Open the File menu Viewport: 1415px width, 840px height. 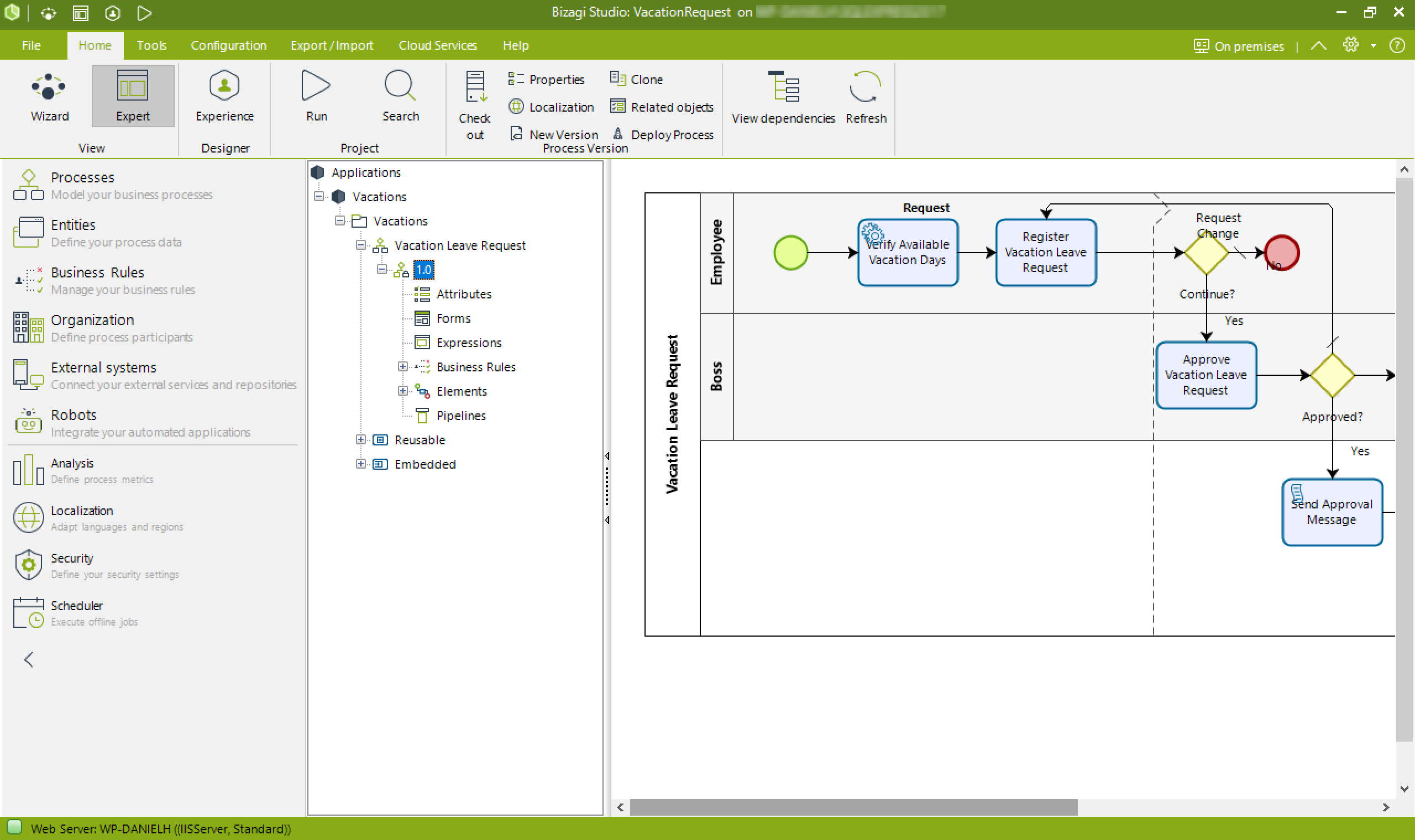(x=31, y=45)
